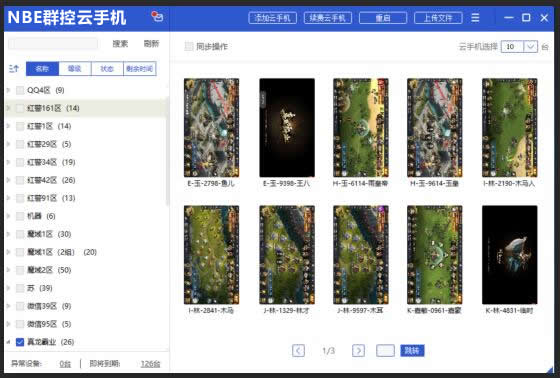This screenshot has width=560, height=378.
Task: Open cloud phone thumbnail H-玉-6114
Action: point(361,128)
